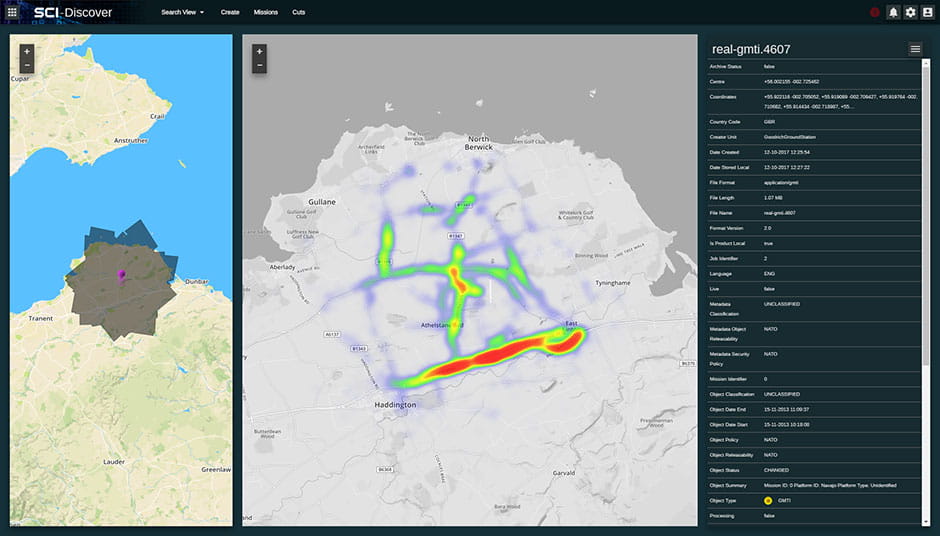
Task: Zoom in on the heatmap view
Action: coord(259,51)
